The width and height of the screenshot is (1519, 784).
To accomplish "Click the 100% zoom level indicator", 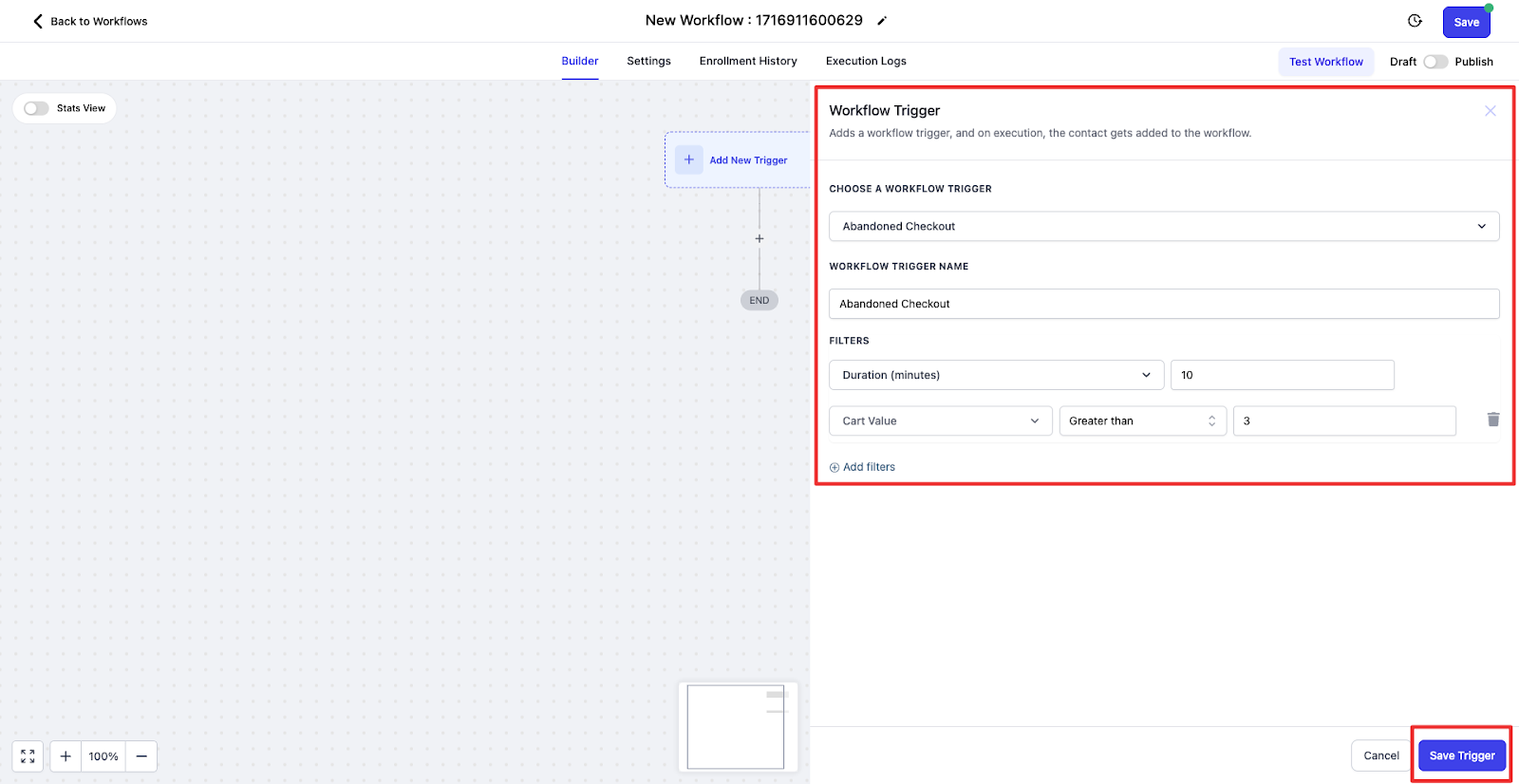I will click(103, 756).
